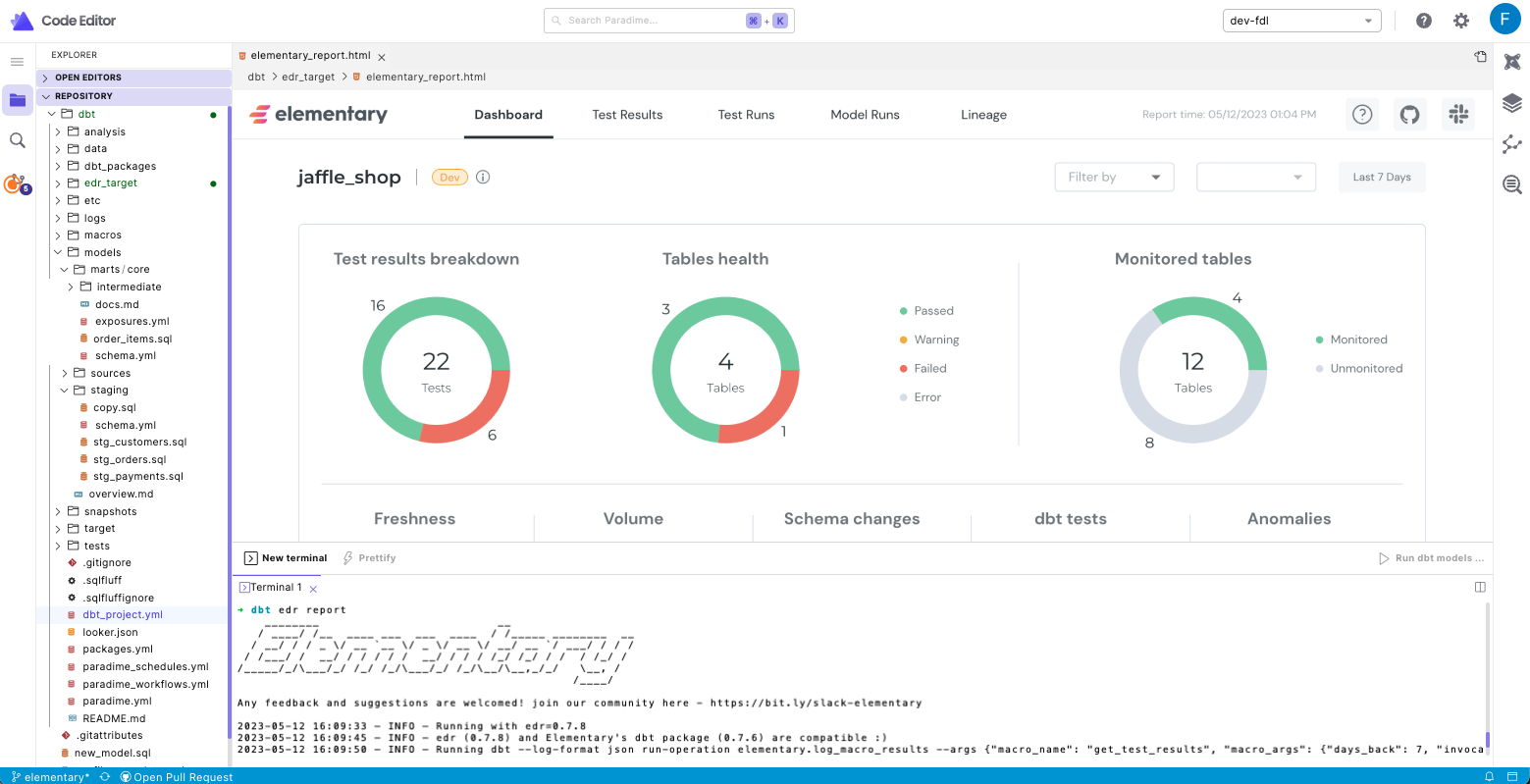Screen dimensions: 1530x784
Task: Toggle the Unmonitored legend item
Action: [x=1365, y=369]
